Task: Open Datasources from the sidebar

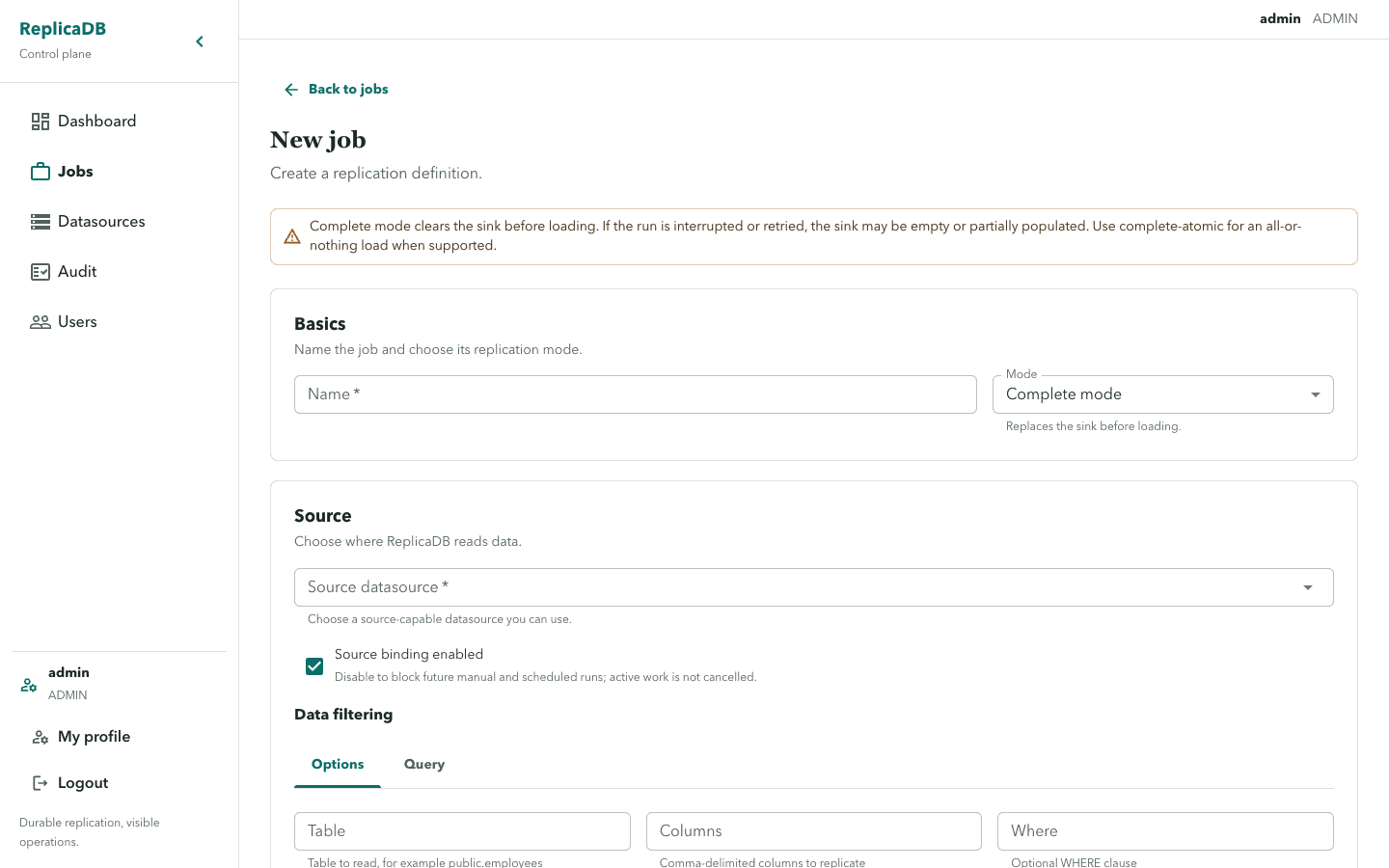Action: pos(120,222)
